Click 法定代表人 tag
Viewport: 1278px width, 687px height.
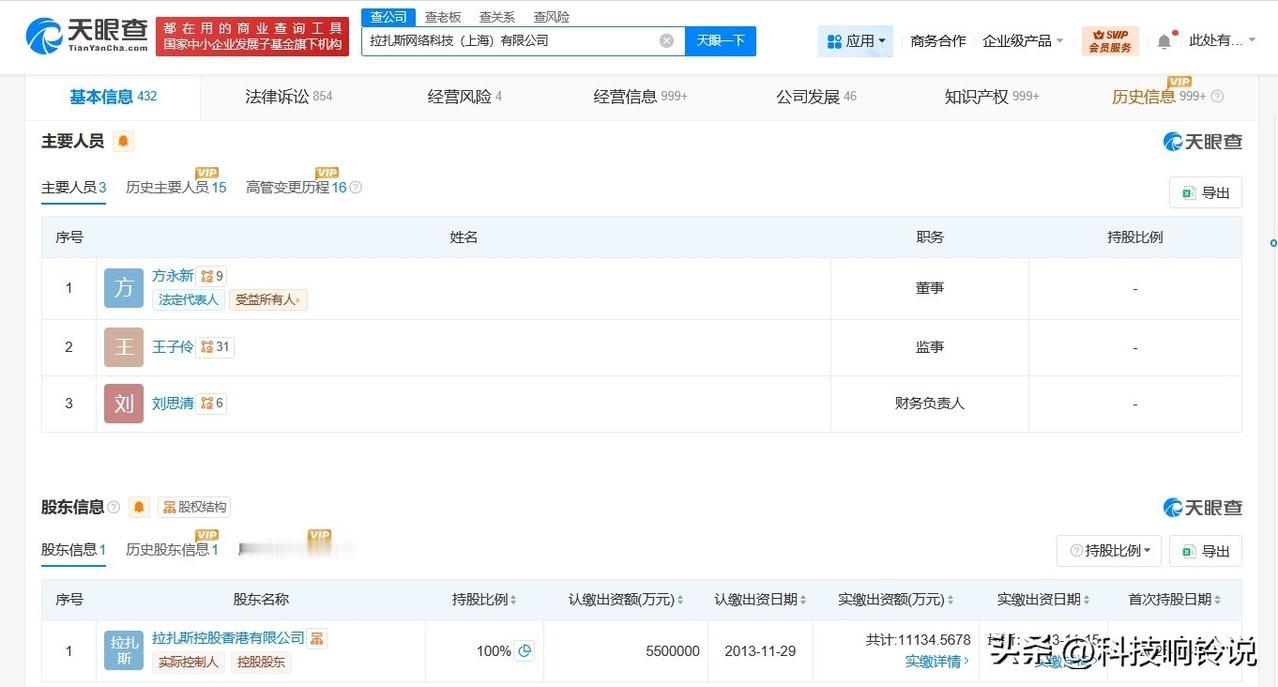(x=188, y=299)
